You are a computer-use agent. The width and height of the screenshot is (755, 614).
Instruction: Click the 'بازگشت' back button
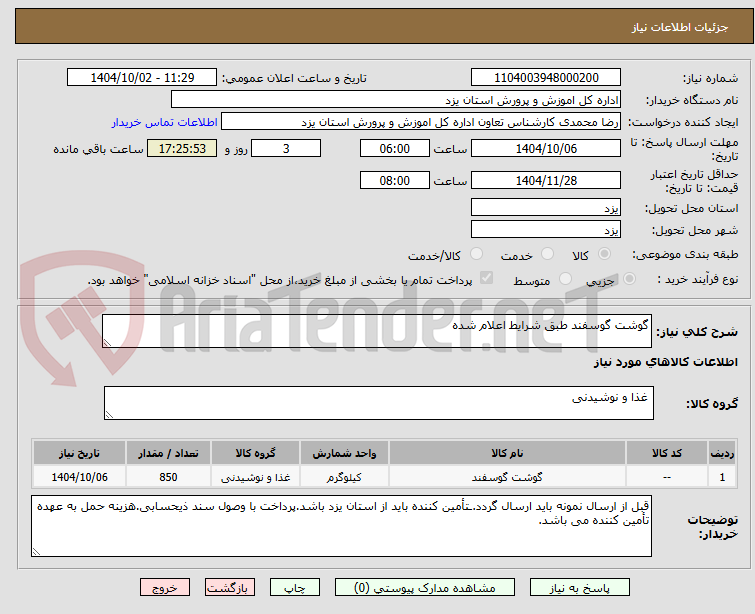(x=230, y=588)
